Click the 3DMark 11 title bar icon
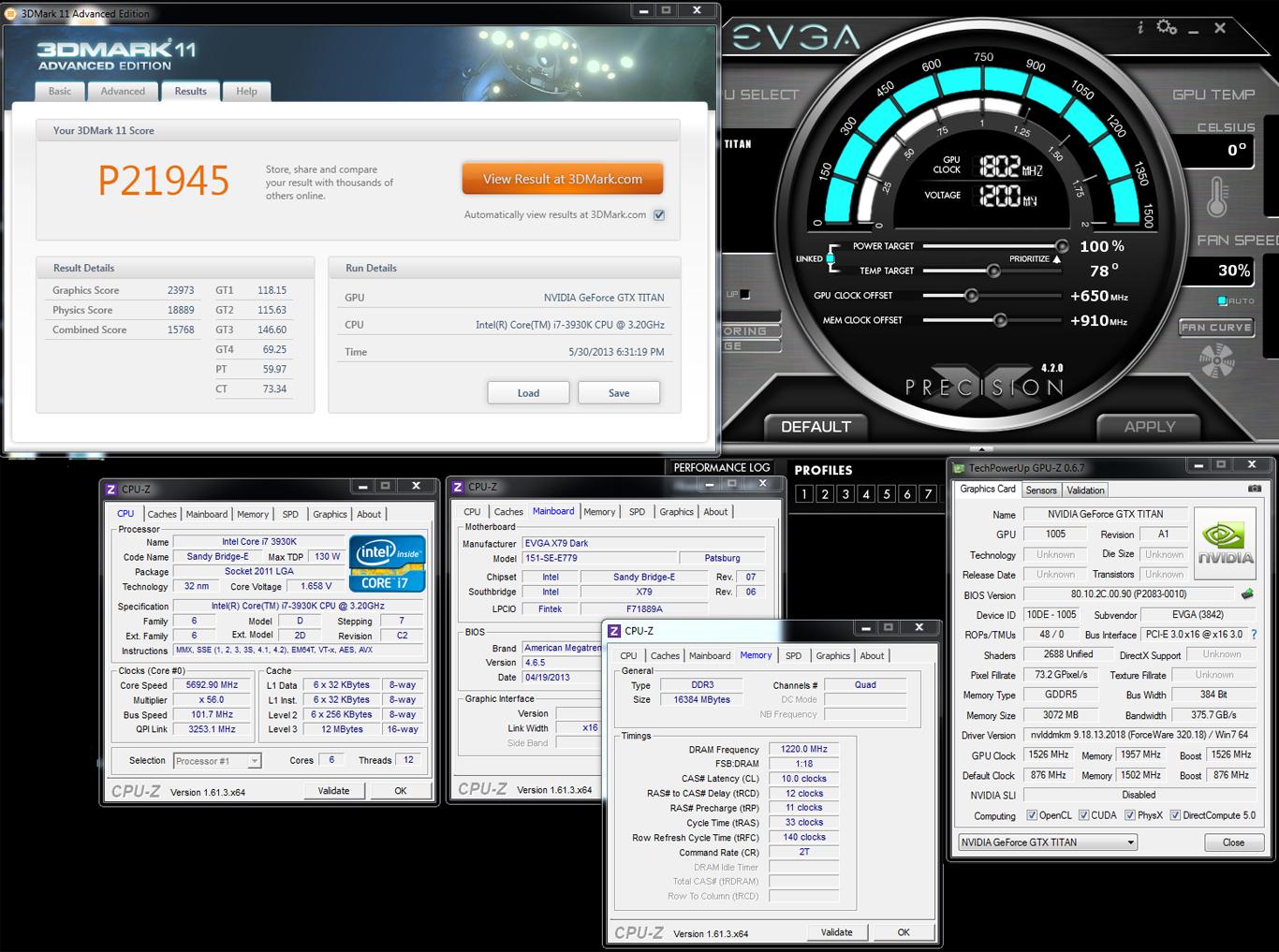Screen dimensions: 1279x952 (11, 14)
